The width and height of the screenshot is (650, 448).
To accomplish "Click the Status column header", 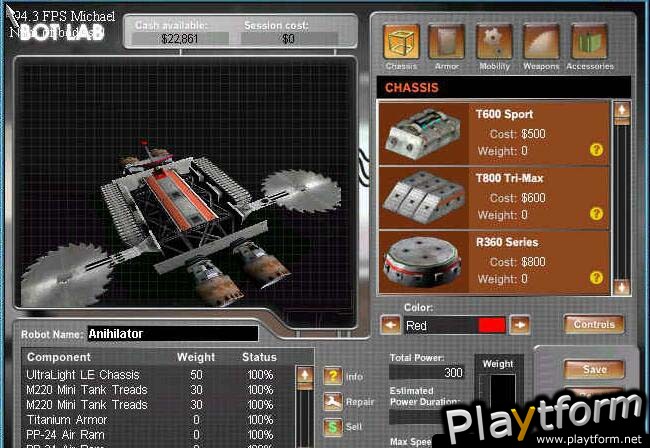I will (259, 357).
